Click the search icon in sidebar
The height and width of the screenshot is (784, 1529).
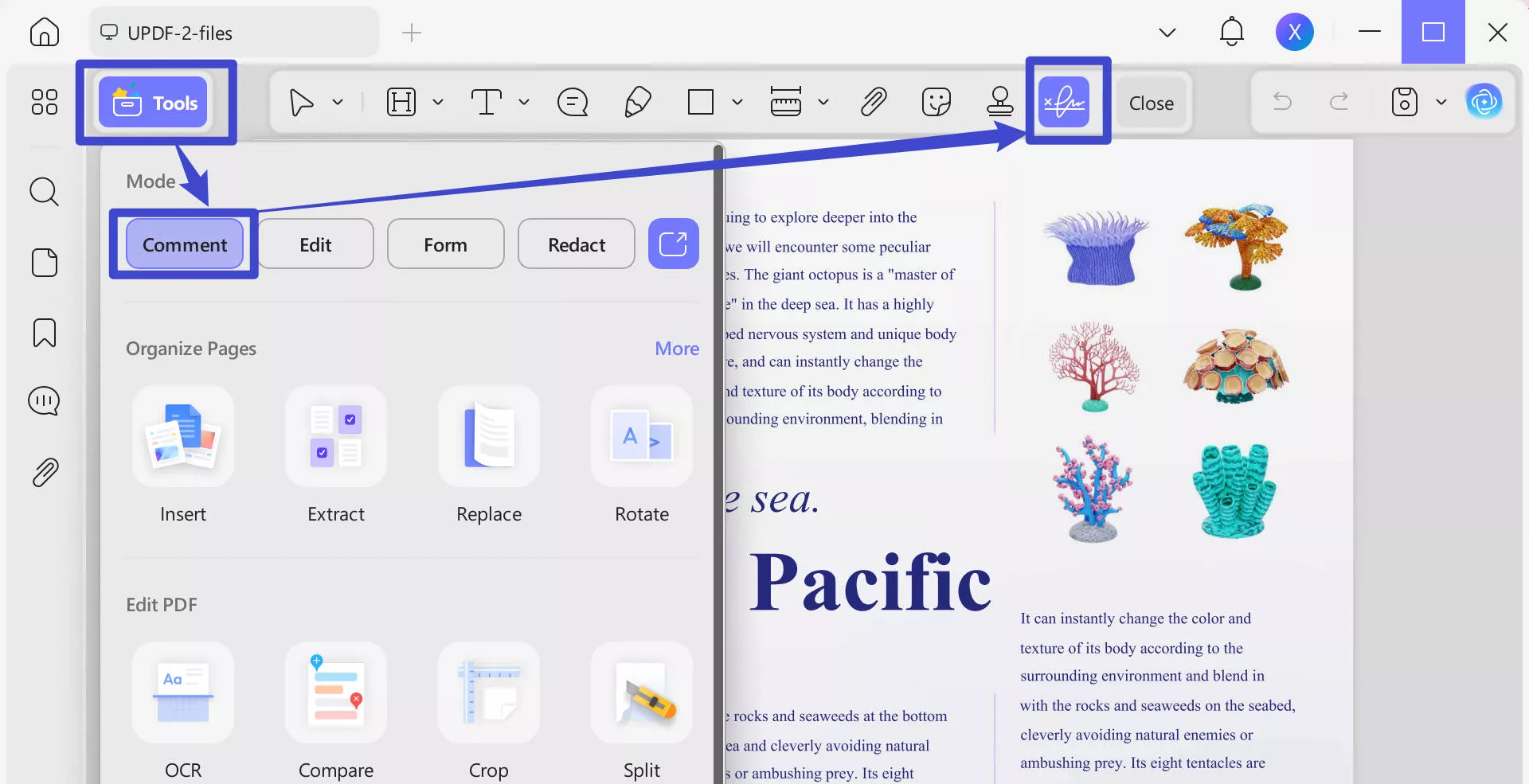(44, 192)
